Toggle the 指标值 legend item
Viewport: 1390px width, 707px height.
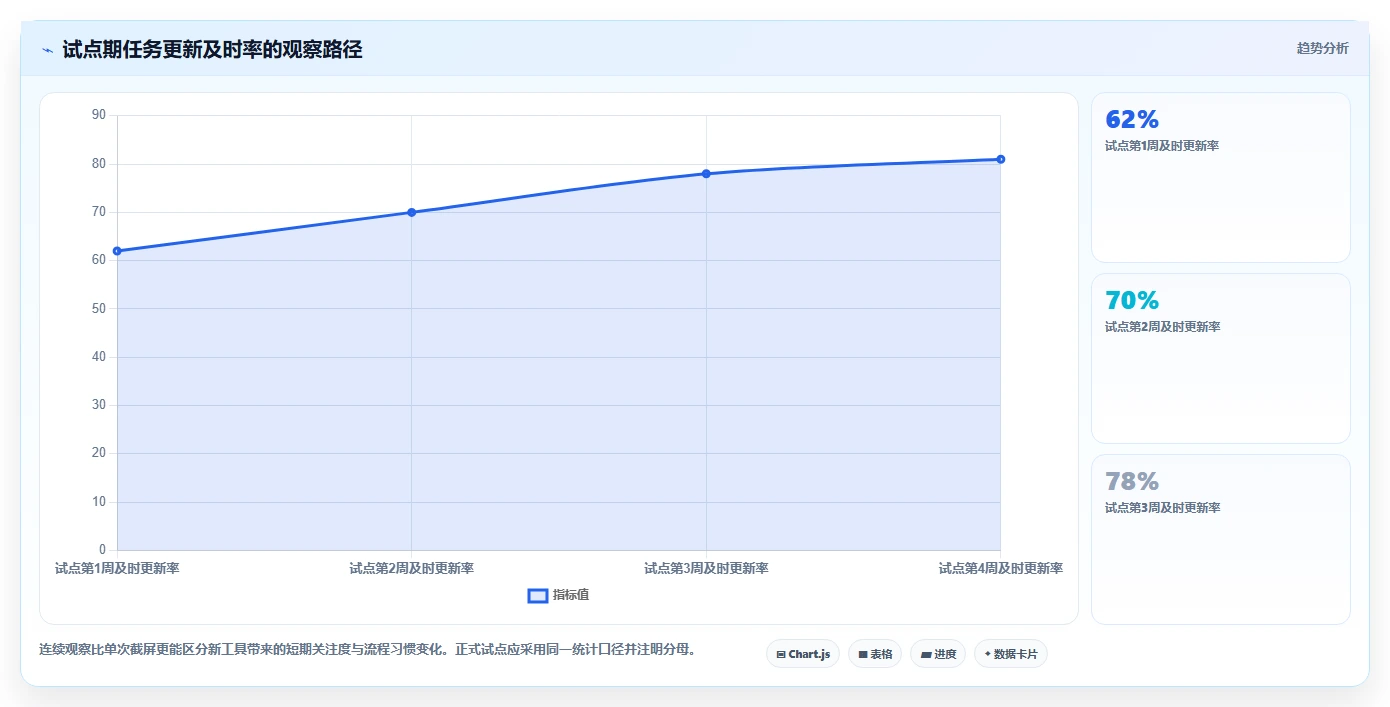pyautogui.click(x=558, y=595)
